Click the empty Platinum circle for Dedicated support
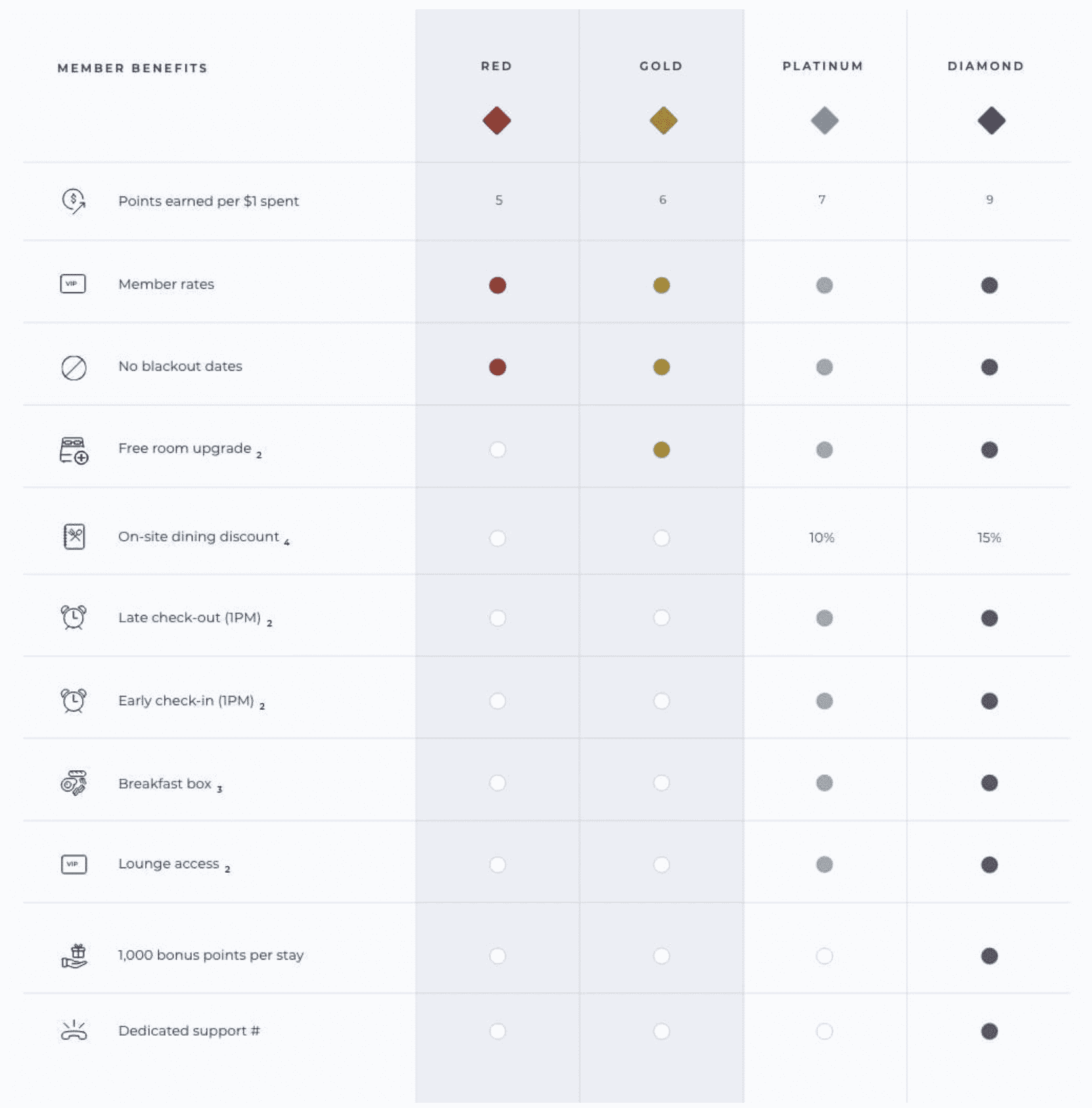The width and height of the screenshot is (1092, 1108). pyautogui.click(x=825, y=1031)
